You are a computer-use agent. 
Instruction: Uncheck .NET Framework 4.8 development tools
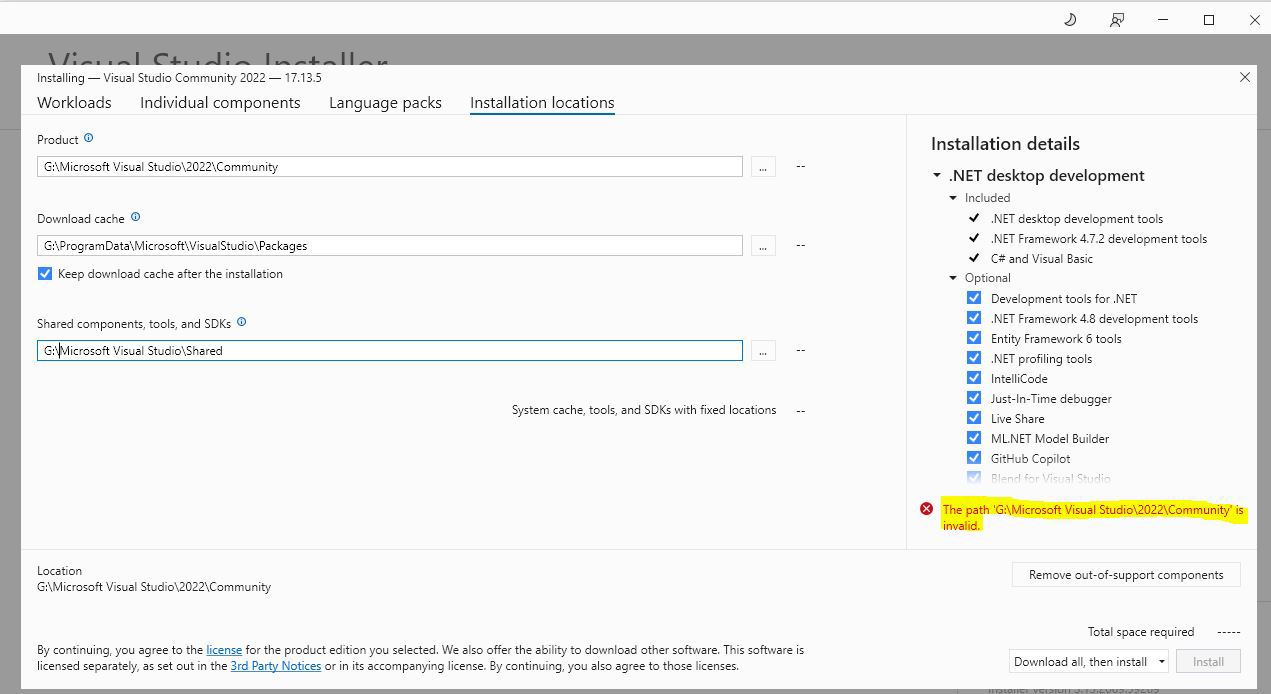(x=974, y=318)
